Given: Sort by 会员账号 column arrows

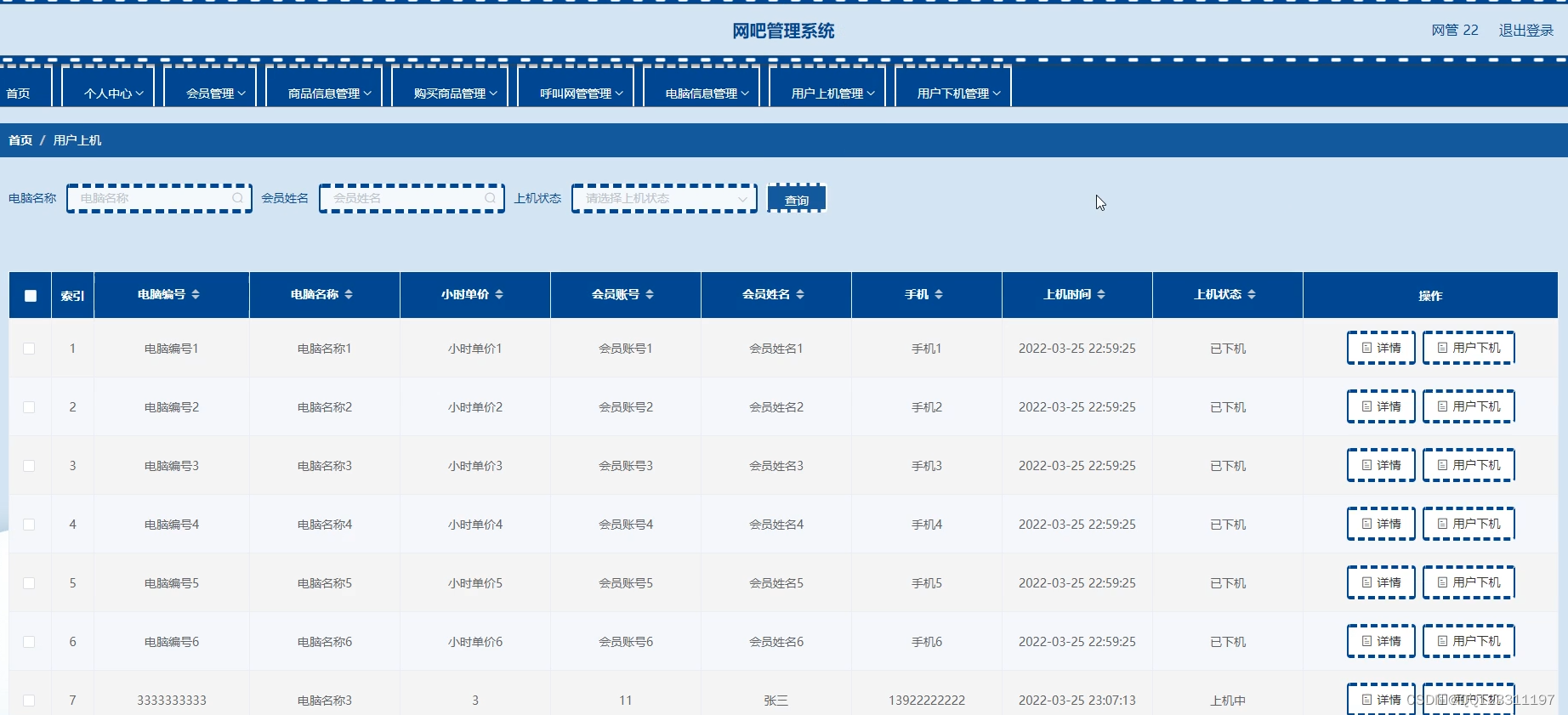Looking at the screenshot, I should click(650, 294).
